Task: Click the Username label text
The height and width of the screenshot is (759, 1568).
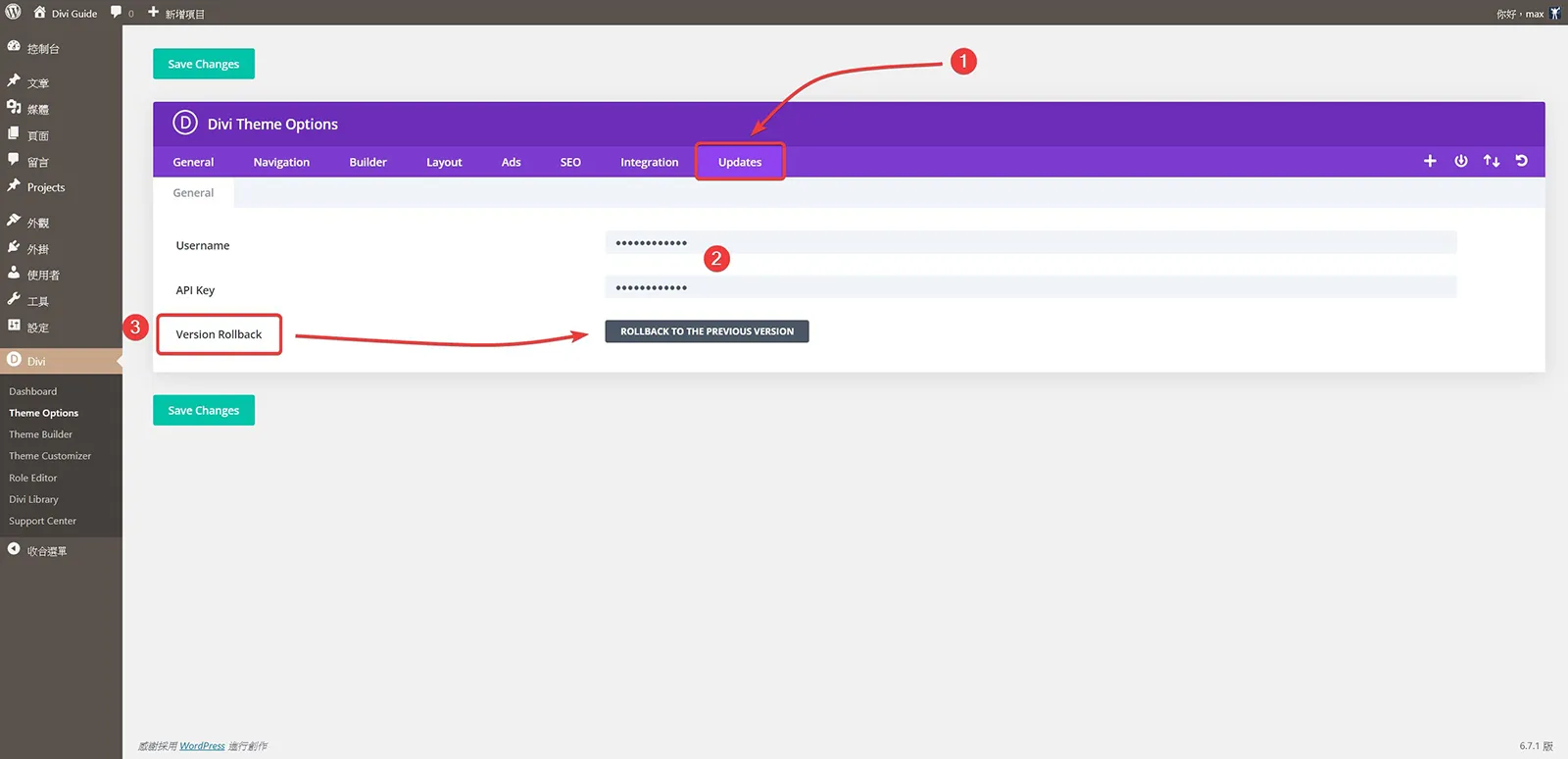Action: [203, 246]
